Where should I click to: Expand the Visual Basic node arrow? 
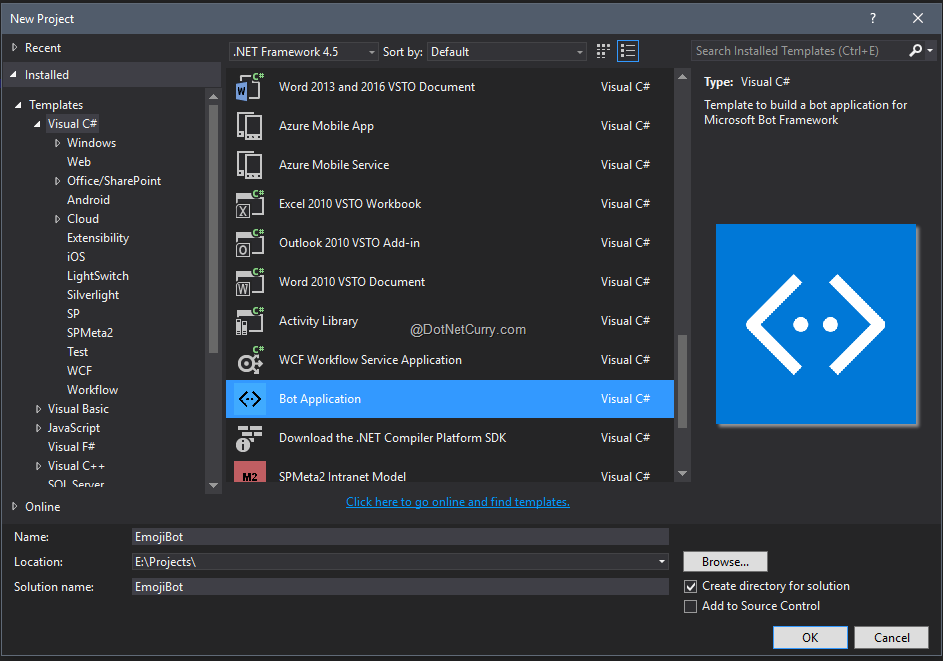[38, 409]
